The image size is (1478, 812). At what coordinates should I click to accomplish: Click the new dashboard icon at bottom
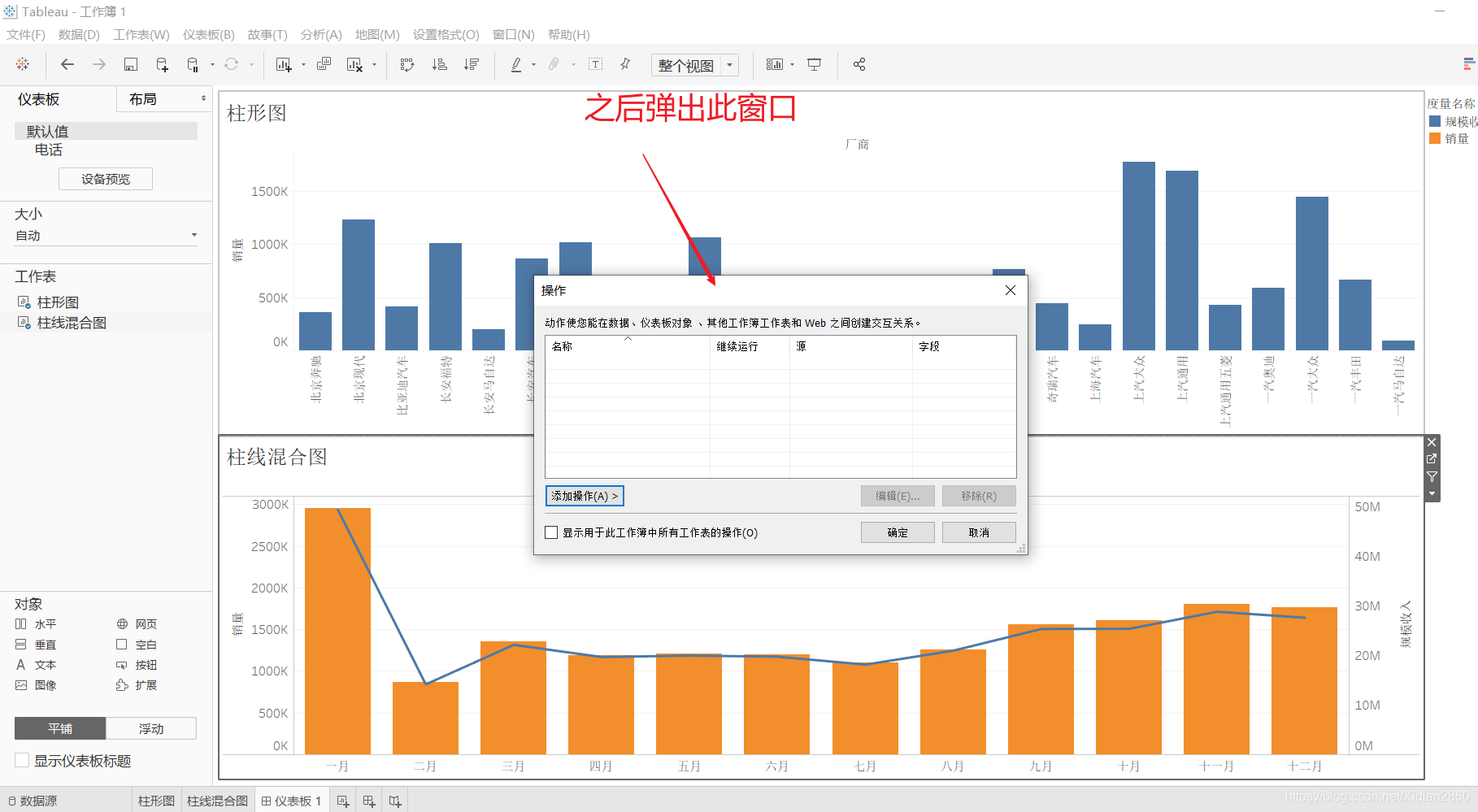coord(369,801)
